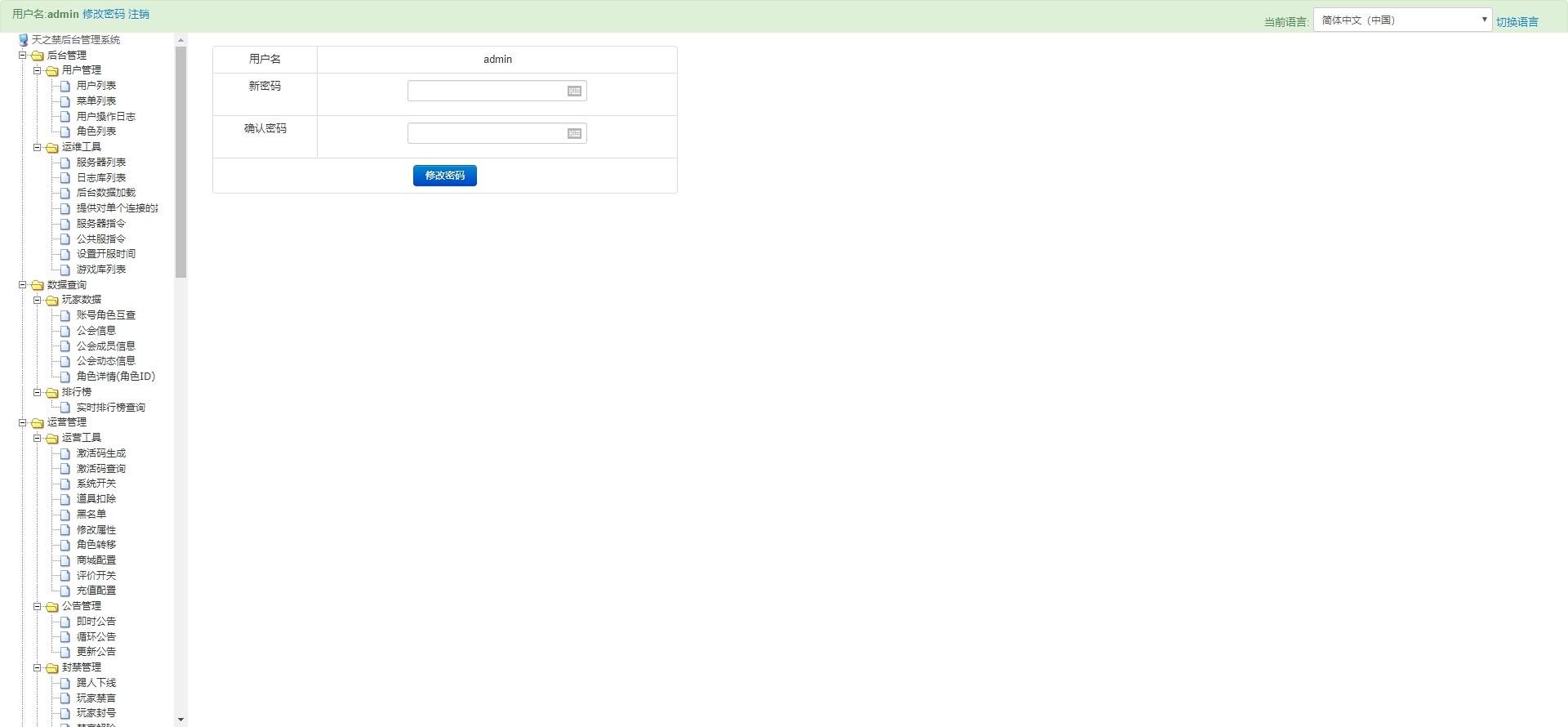Screen dimensions: 1568x727
Task: Collapse the 排行榜 tree node
Action: pyautogui.click(x=38, y=392)
